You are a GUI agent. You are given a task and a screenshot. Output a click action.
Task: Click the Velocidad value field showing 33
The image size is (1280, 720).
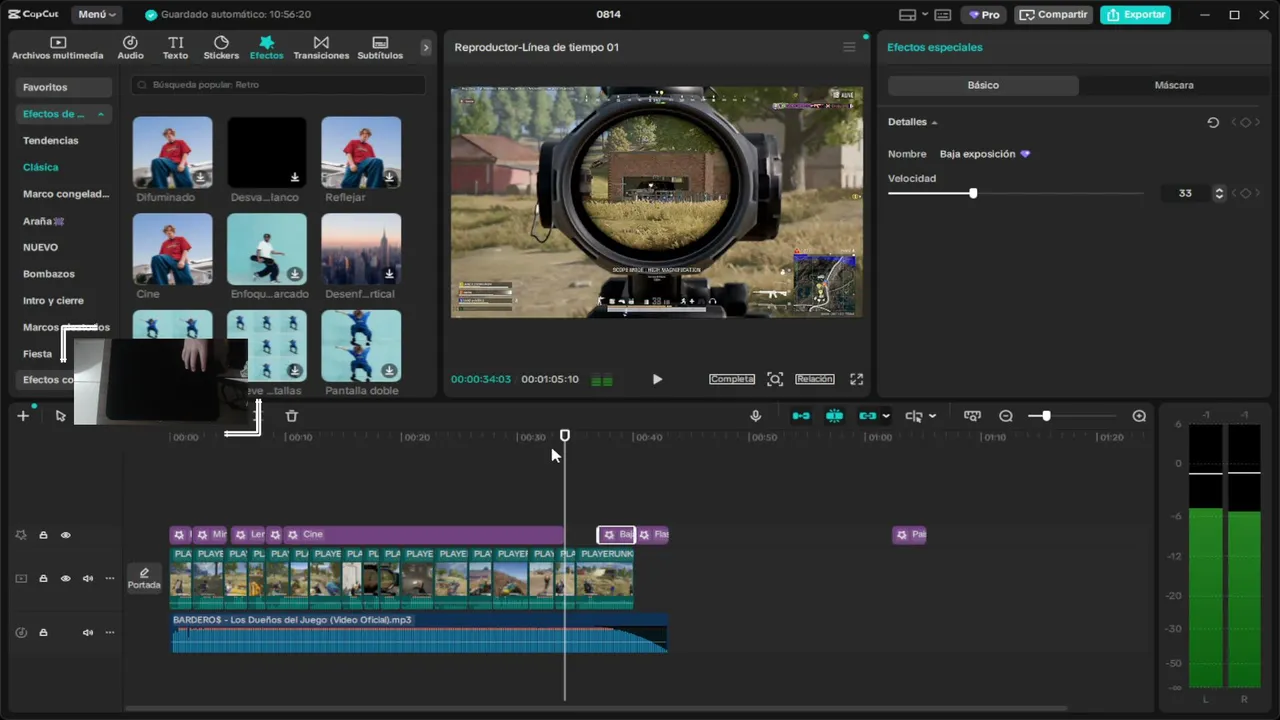(1186, 193)
